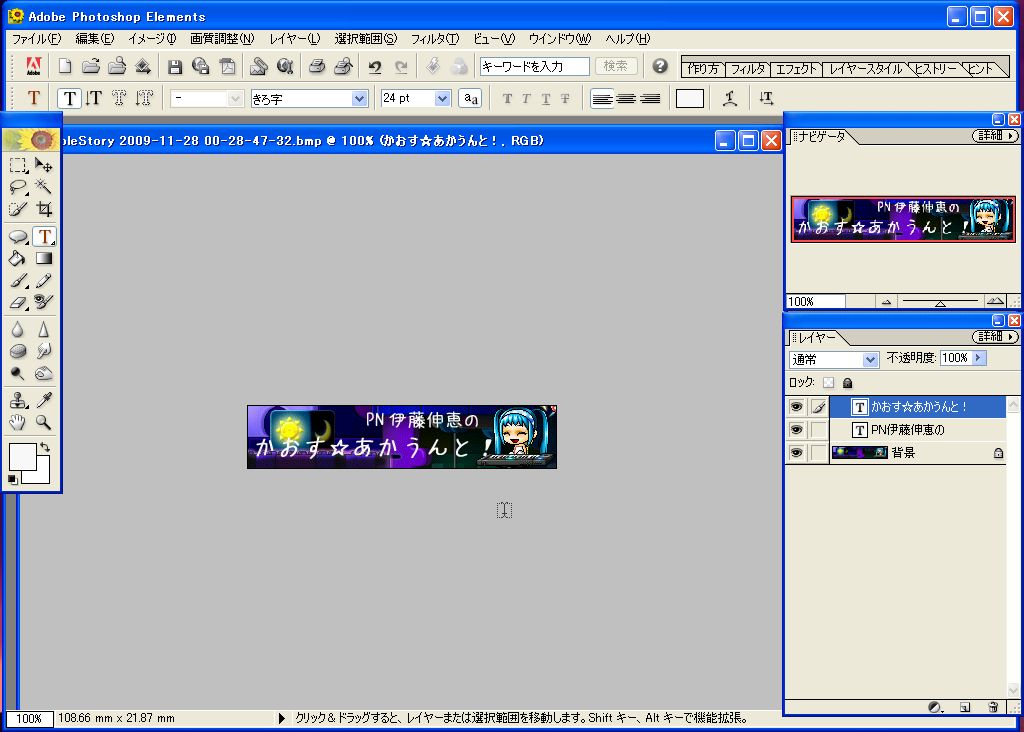Viewport: 1024px width, 732px height.
Task: Open the font family dropdown きろ字
Action: (x=359, y=99)
